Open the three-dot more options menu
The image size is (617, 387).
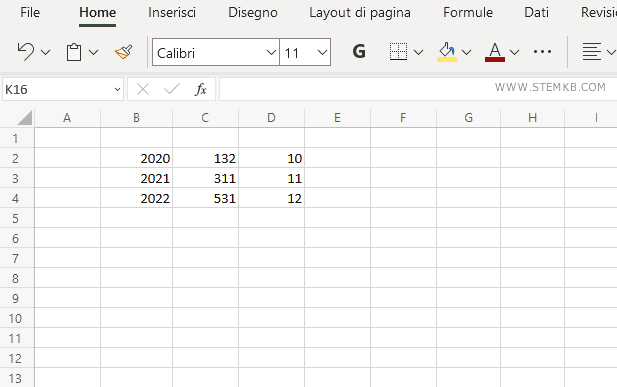click(x=542, y=52)
